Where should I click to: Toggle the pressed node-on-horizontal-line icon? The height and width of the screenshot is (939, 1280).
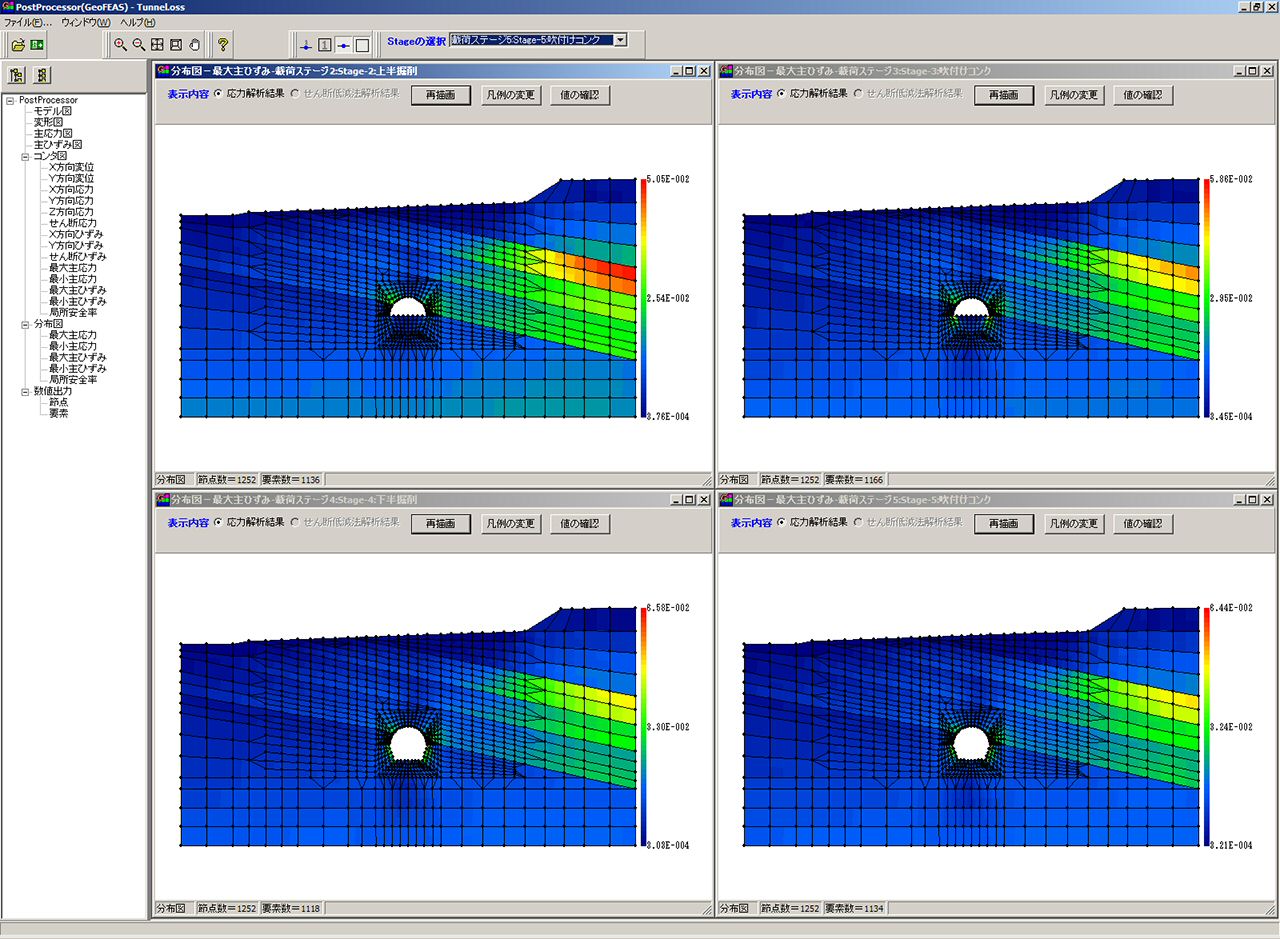343,44
